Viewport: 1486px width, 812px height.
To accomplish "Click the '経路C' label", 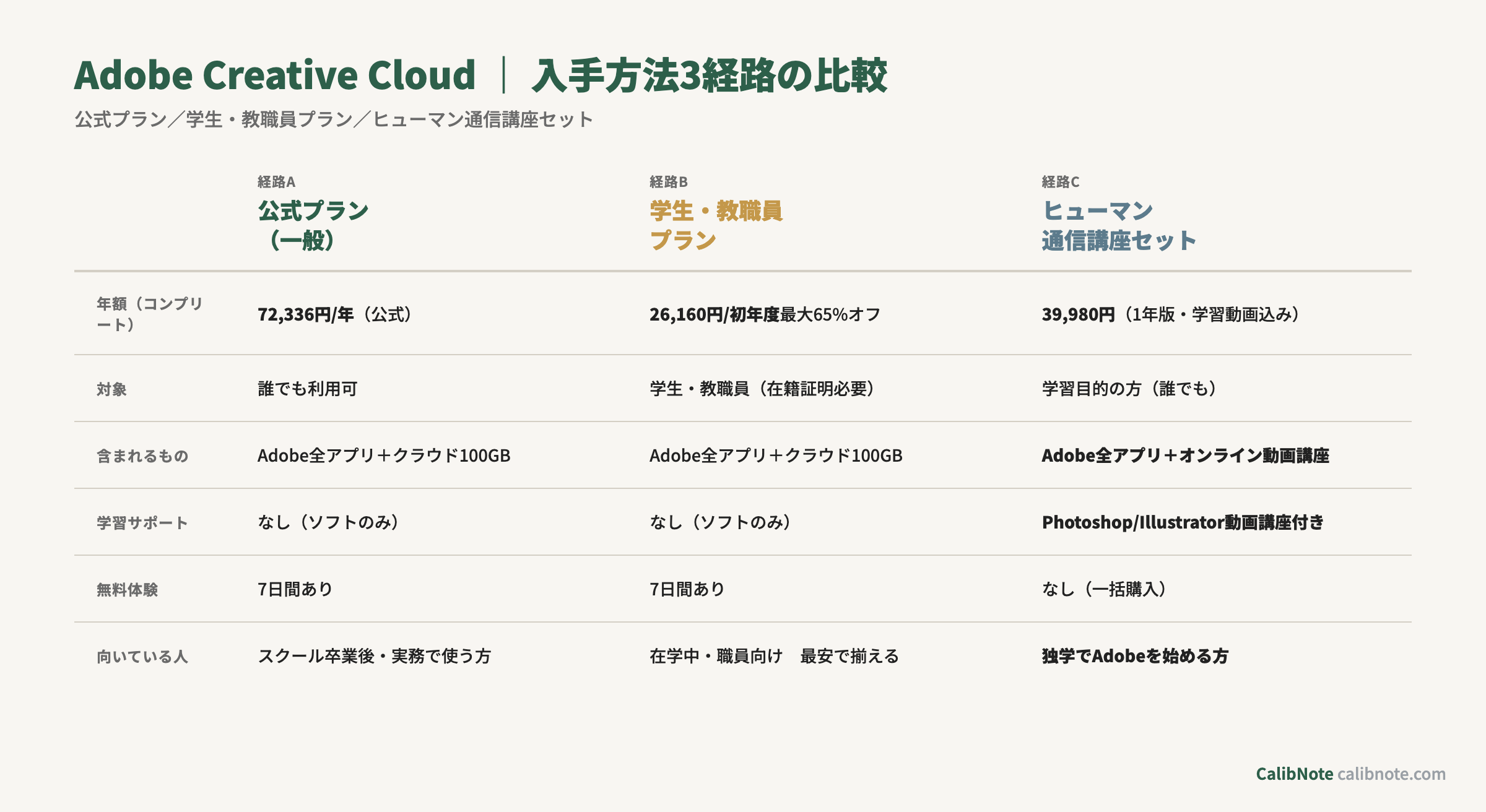I will (x=1060, y=182).
